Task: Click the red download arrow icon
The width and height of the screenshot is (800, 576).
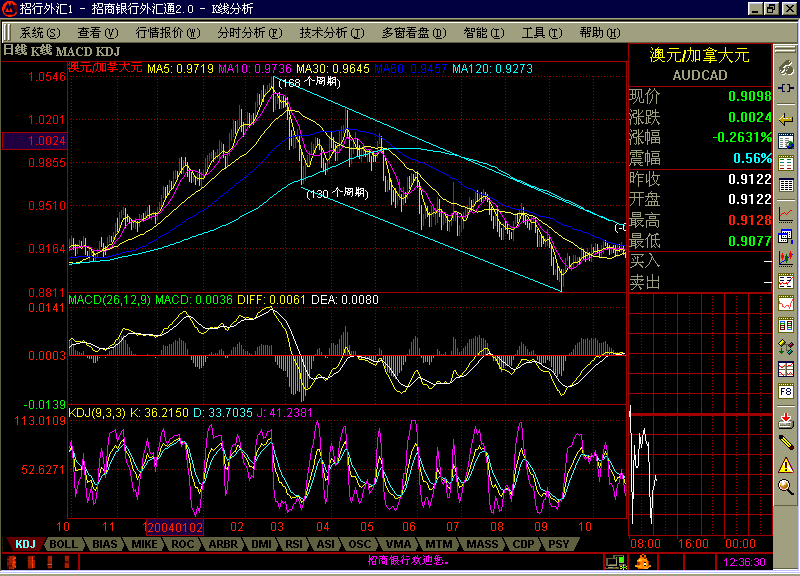Action: (786, 420)
